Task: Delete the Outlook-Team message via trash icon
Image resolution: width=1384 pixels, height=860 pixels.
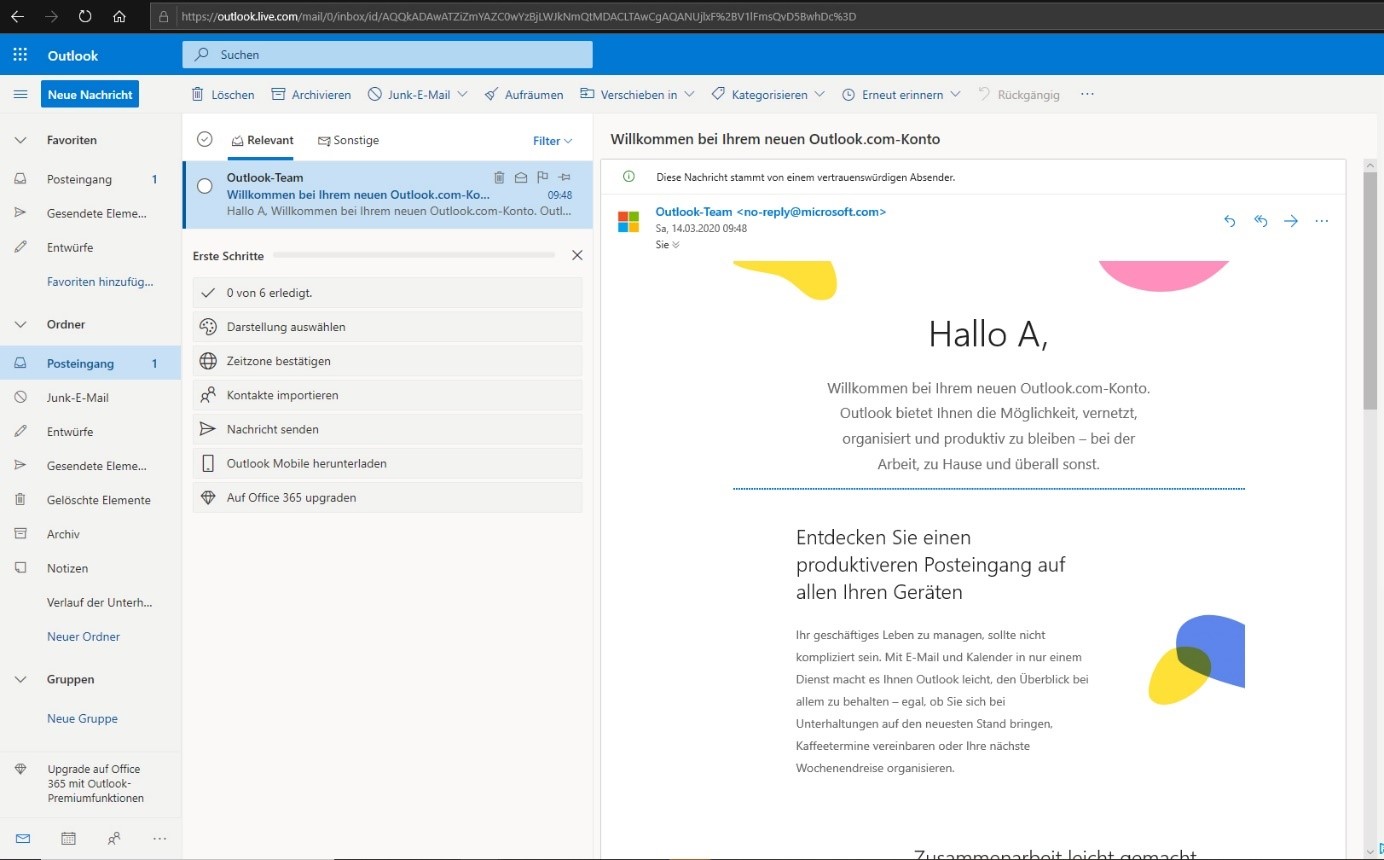Action: 499,178
